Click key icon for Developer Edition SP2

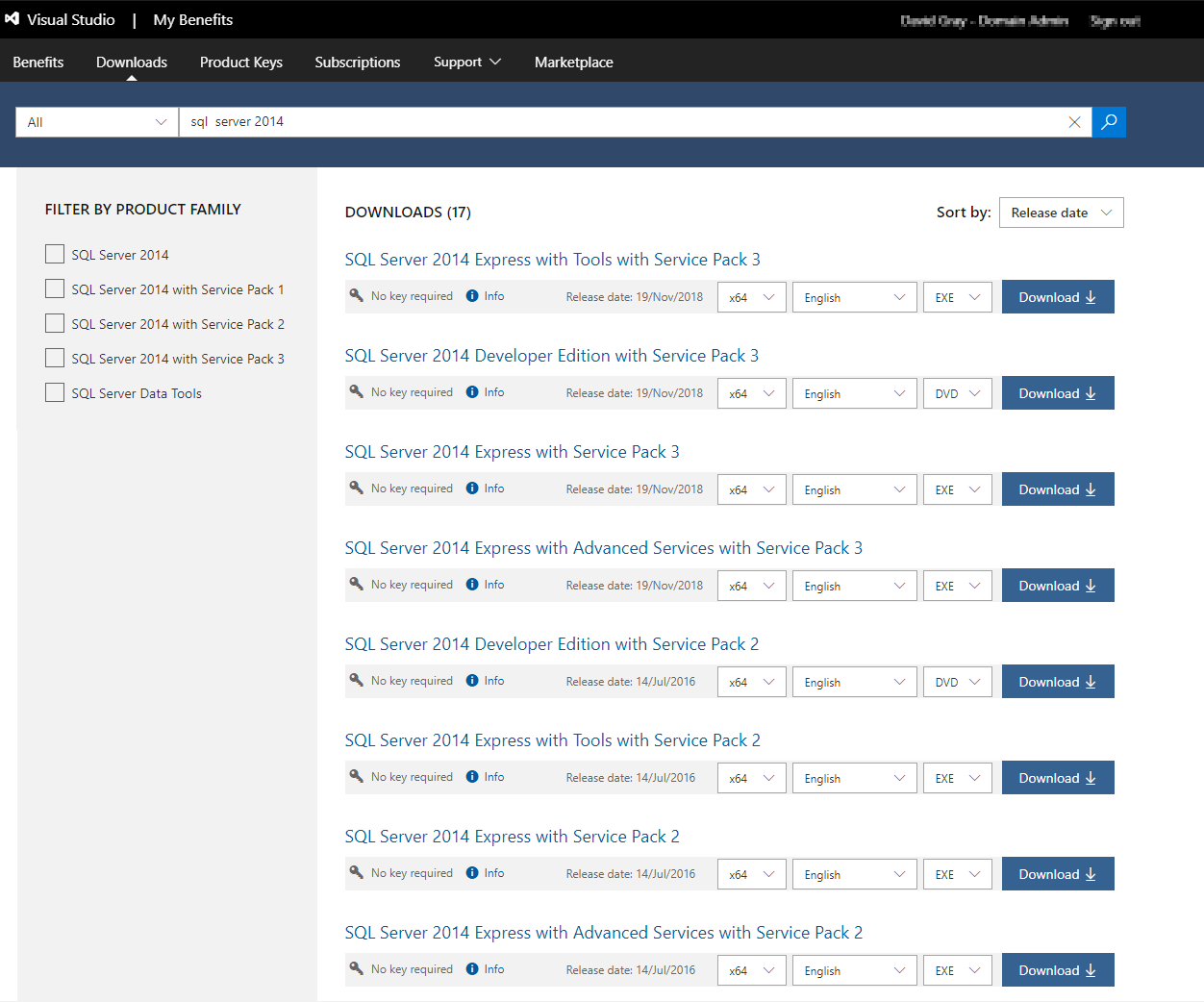point(356,680)
